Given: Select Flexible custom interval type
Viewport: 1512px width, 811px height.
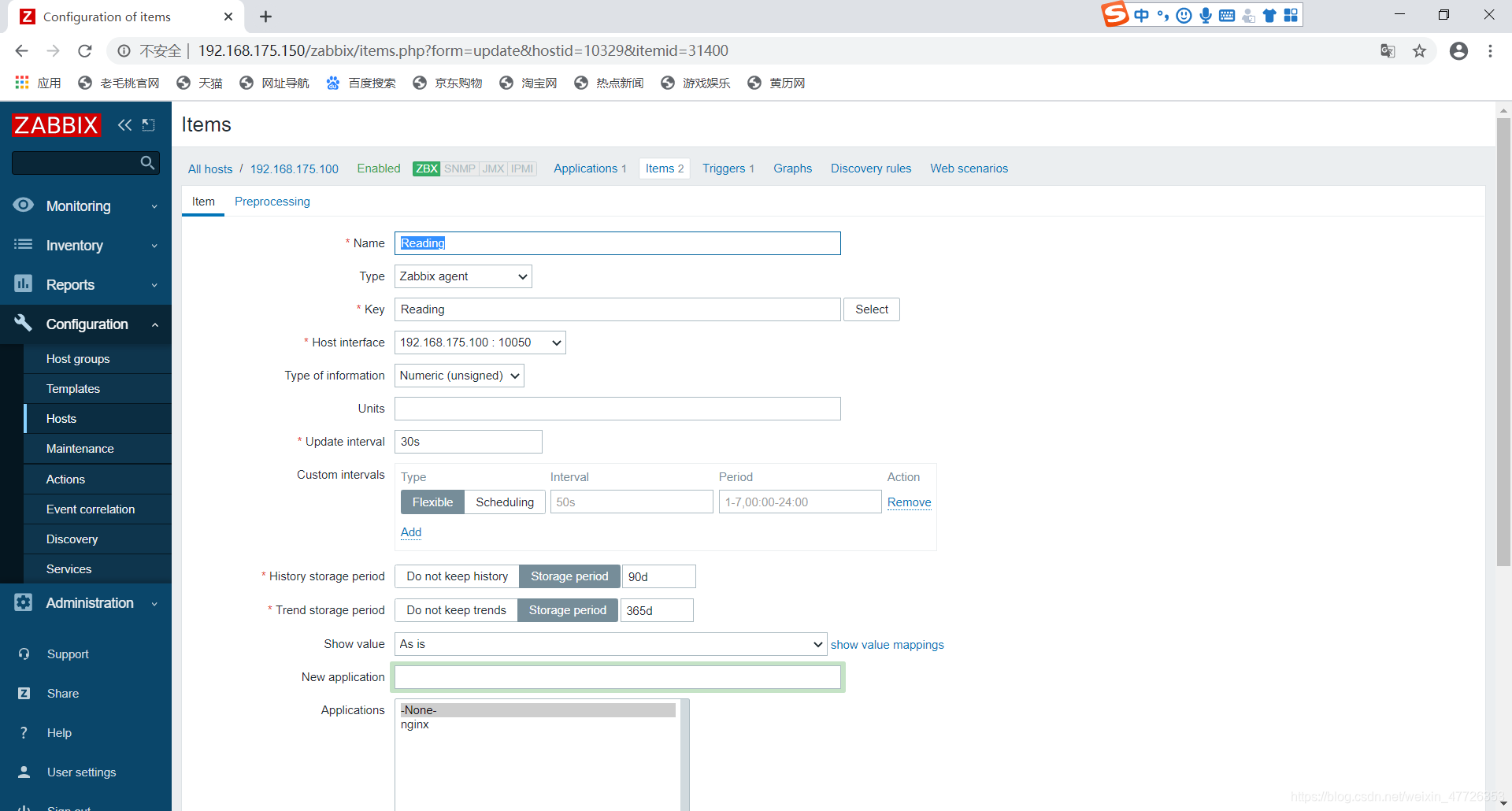Looking at the screenshot, I should 432,502.
